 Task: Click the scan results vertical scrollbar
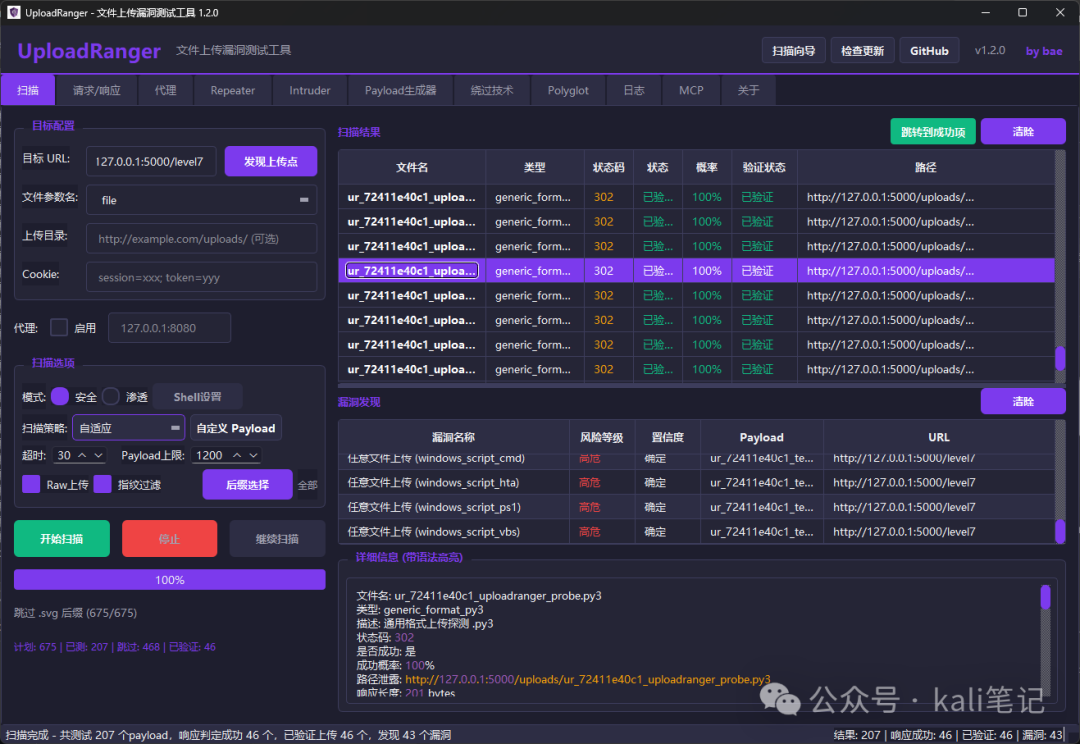point(1060,266)
